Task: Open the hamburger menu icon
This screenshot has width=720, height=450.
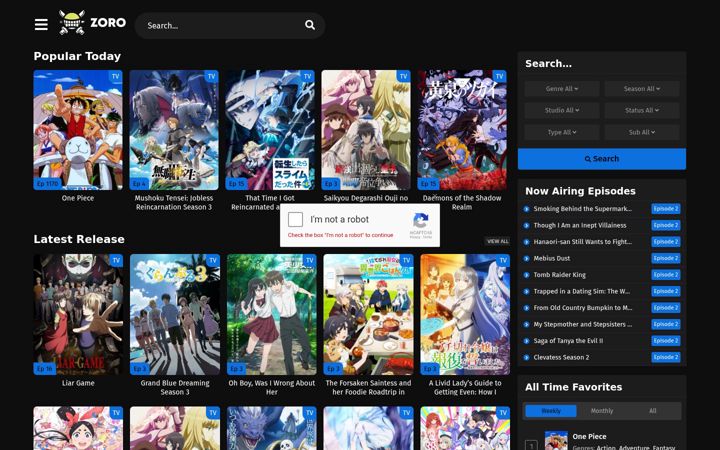Action: [x=41, y=24]
